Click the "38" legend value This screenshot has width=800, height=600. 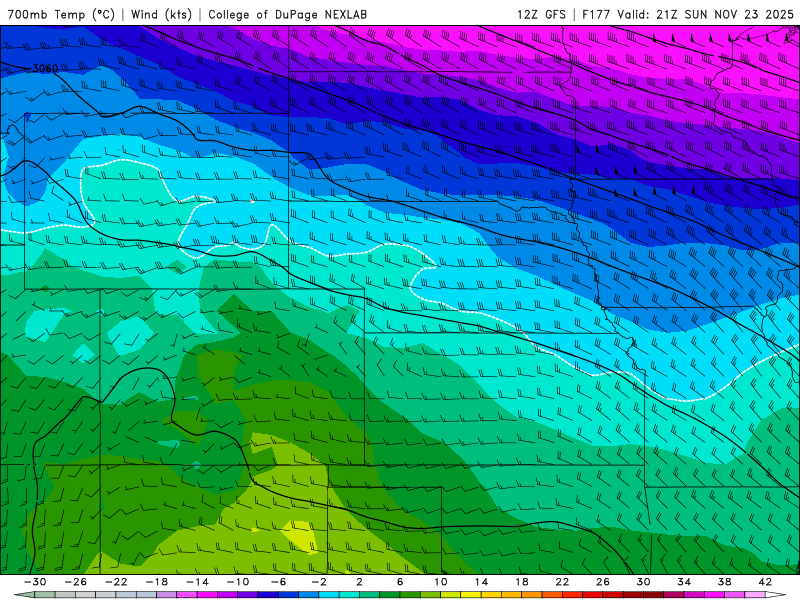pyautogui.click(x=724, y=582)
